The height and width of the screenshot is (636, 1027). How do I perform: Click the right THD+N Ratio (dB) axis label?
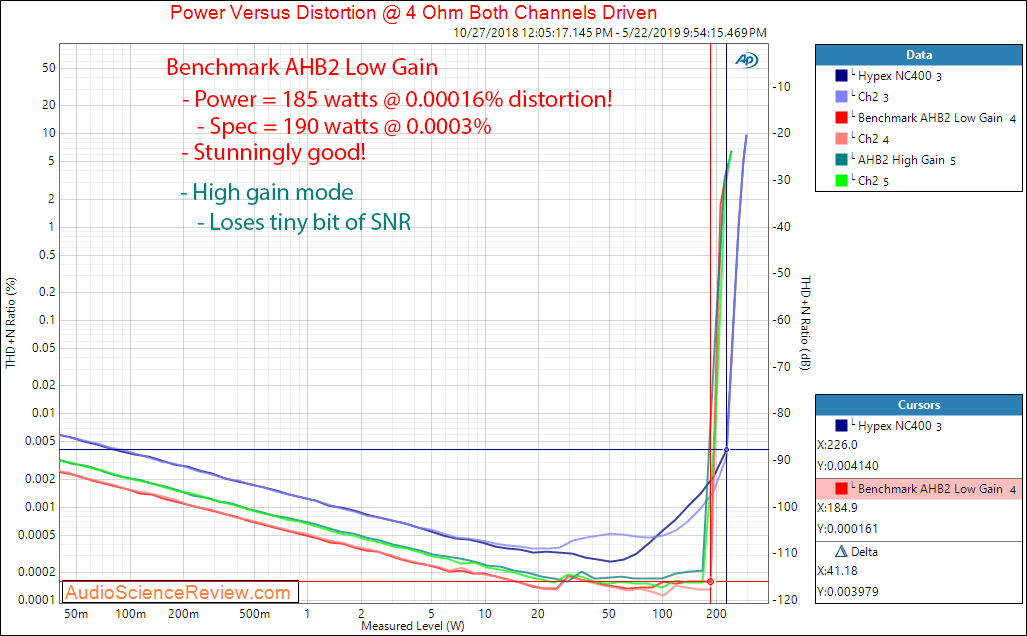pos(806,323)
